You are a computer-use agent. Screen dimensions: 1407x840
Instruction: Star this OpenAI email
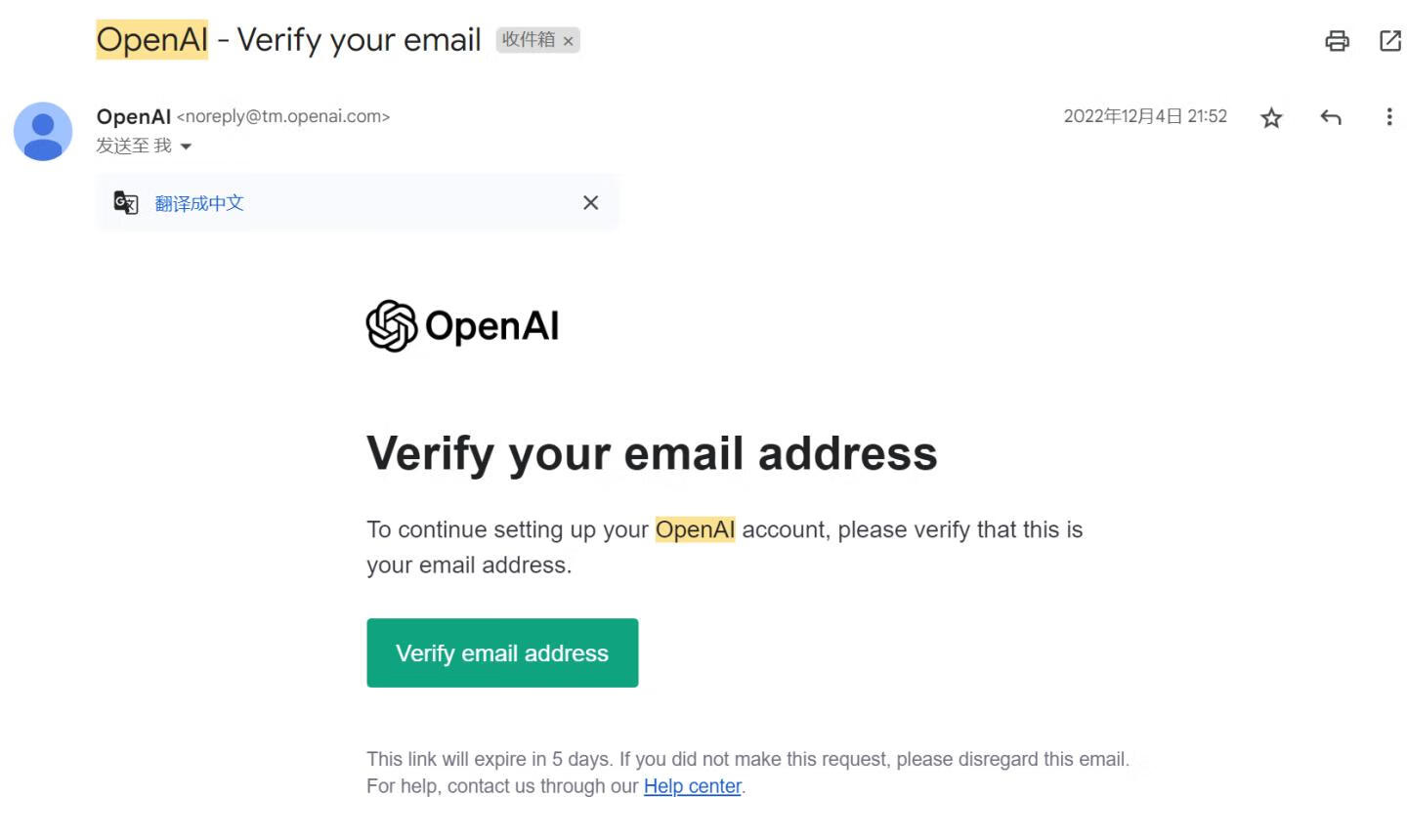coord(1270,118)
